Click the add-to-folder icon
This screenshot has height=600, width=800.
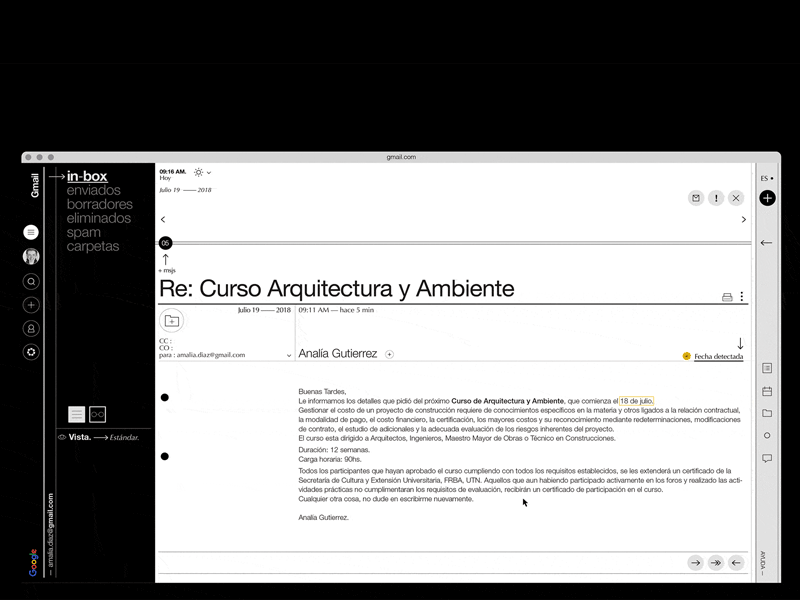pyautogui.click(x=171, y=321)
